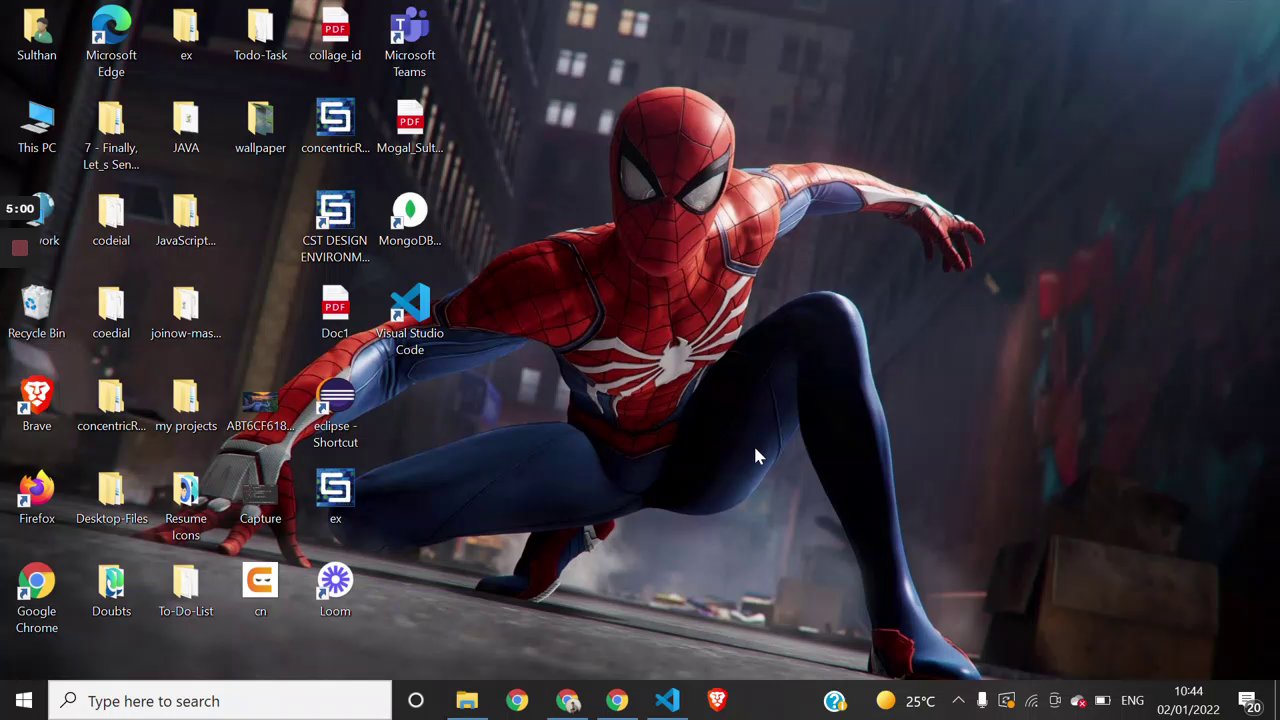Select the ex folder on the desktop
The height and width of the screenshot is (720, 1280).
point(186,36)
